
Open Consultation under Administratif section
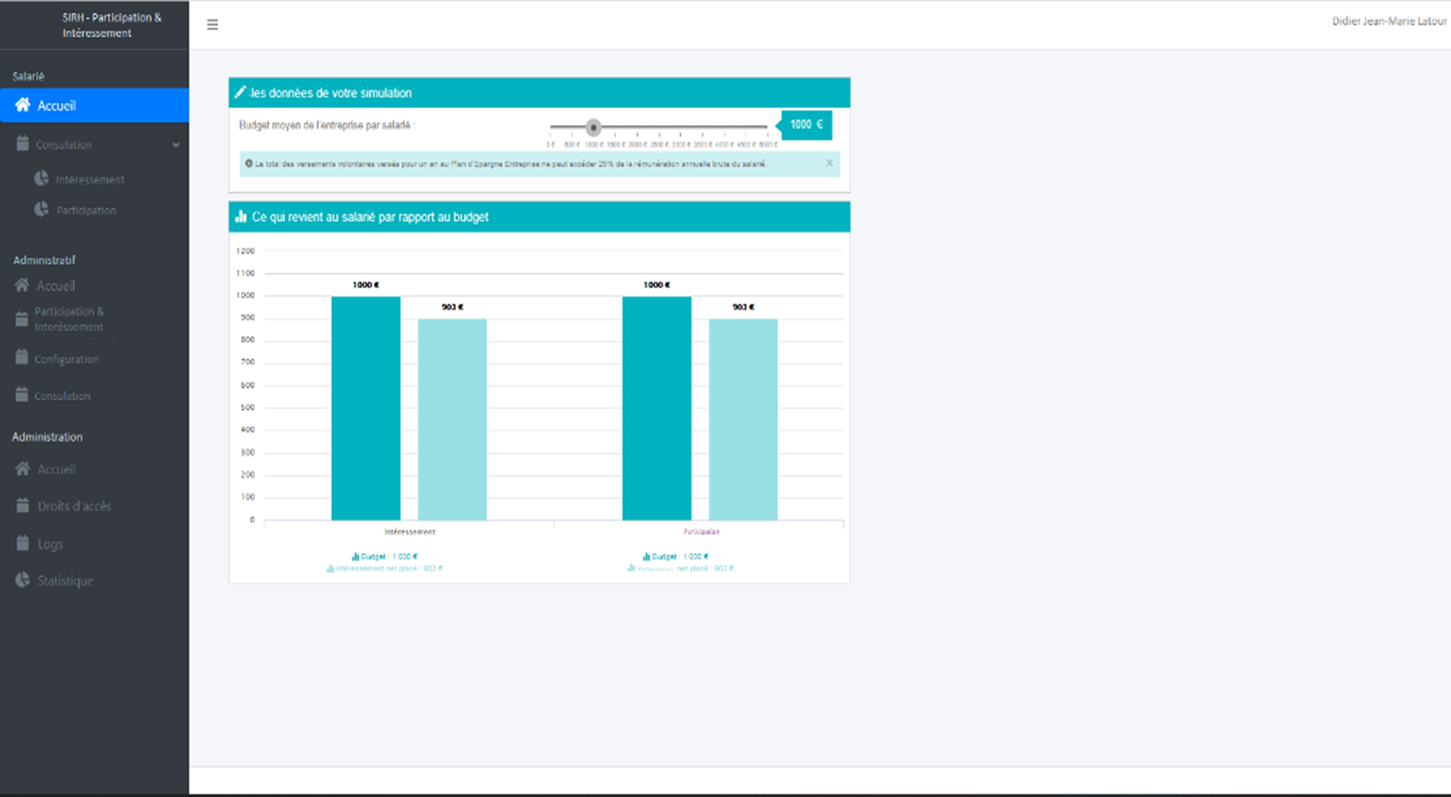[x=62, y=396]
